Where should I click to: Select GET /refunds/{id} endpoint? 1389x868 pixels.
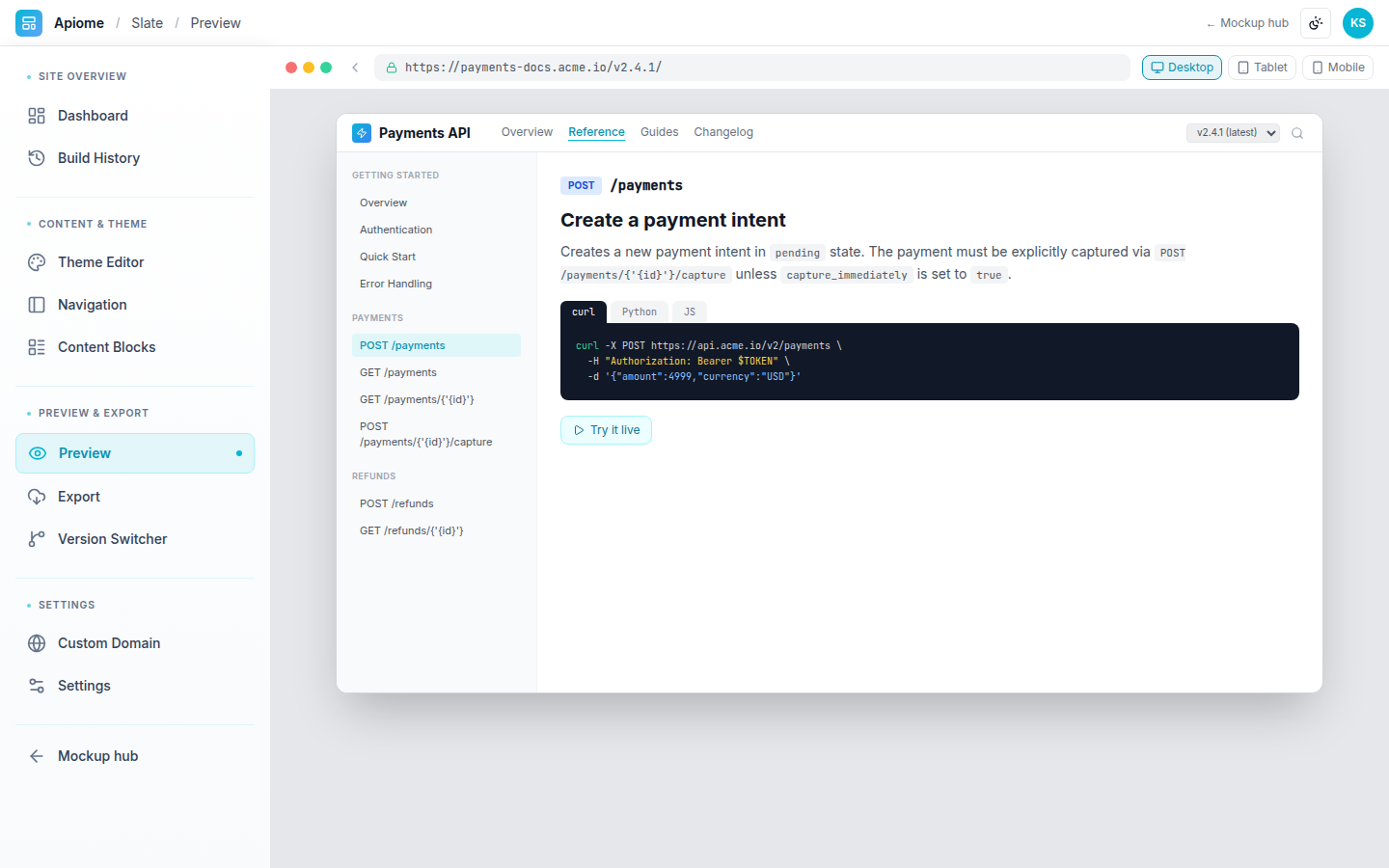click(x=436, y=530)
